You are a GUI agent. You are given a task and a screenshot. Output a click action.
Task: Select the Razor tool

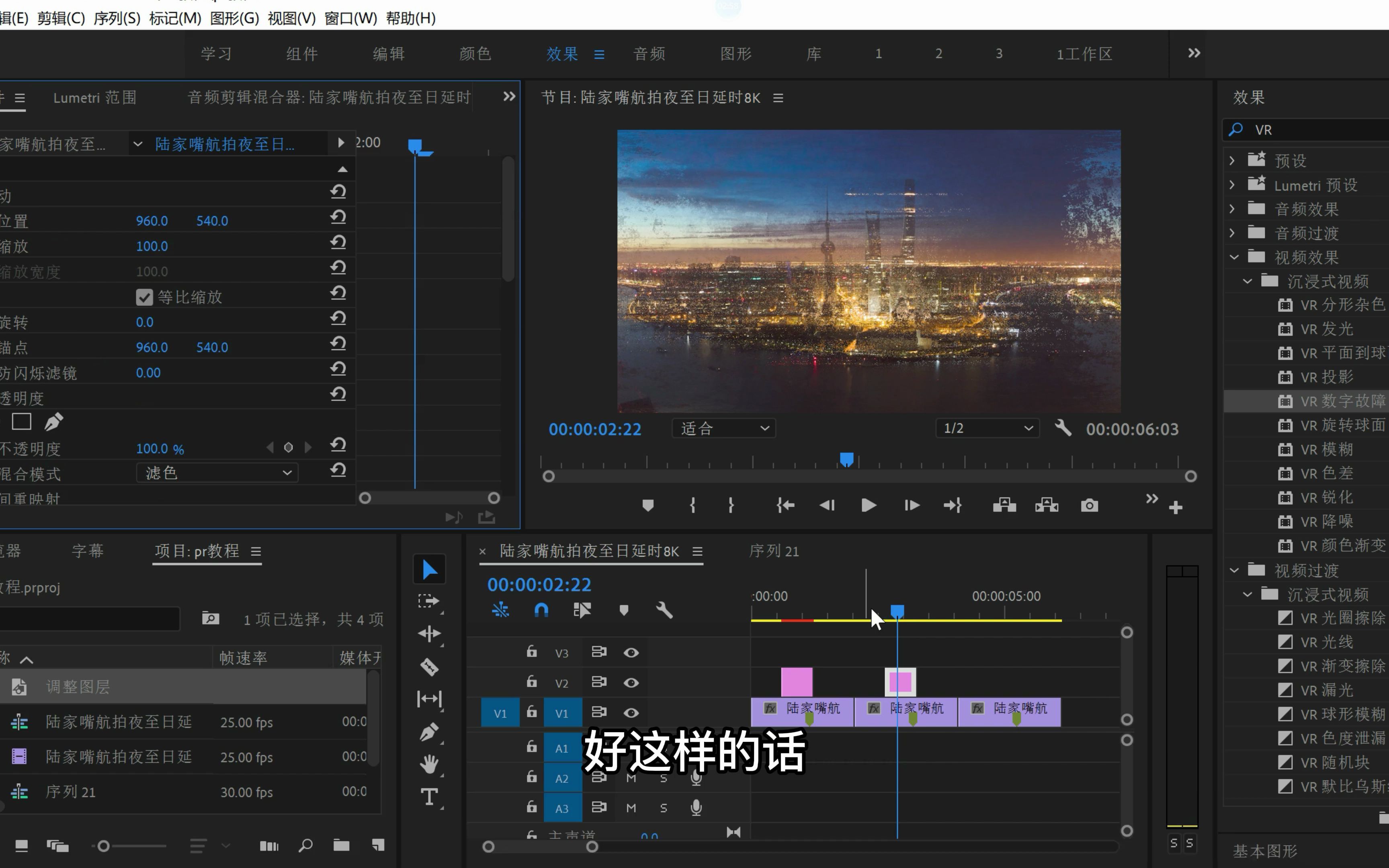429,667
